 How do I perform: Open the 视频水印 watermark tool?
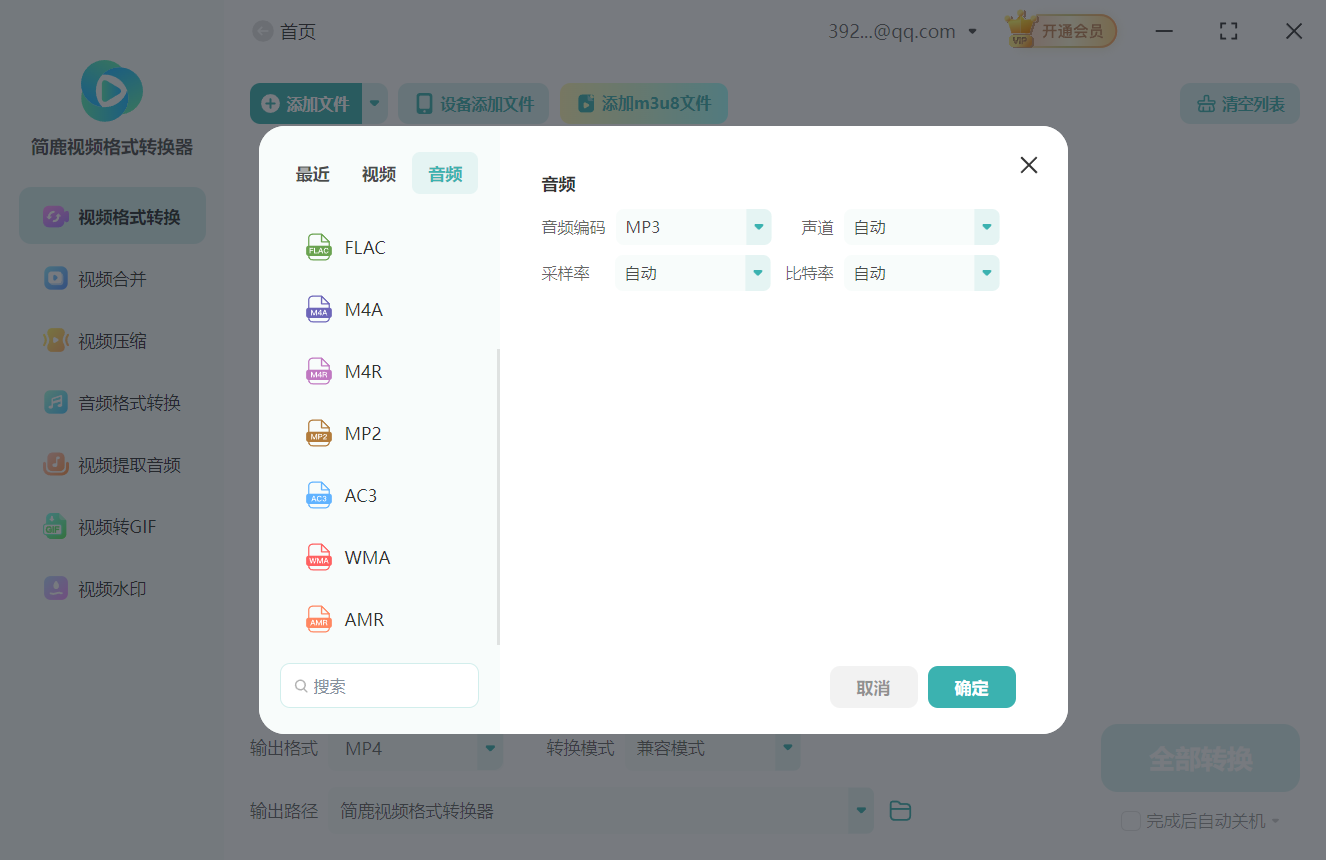pos(111,588)
